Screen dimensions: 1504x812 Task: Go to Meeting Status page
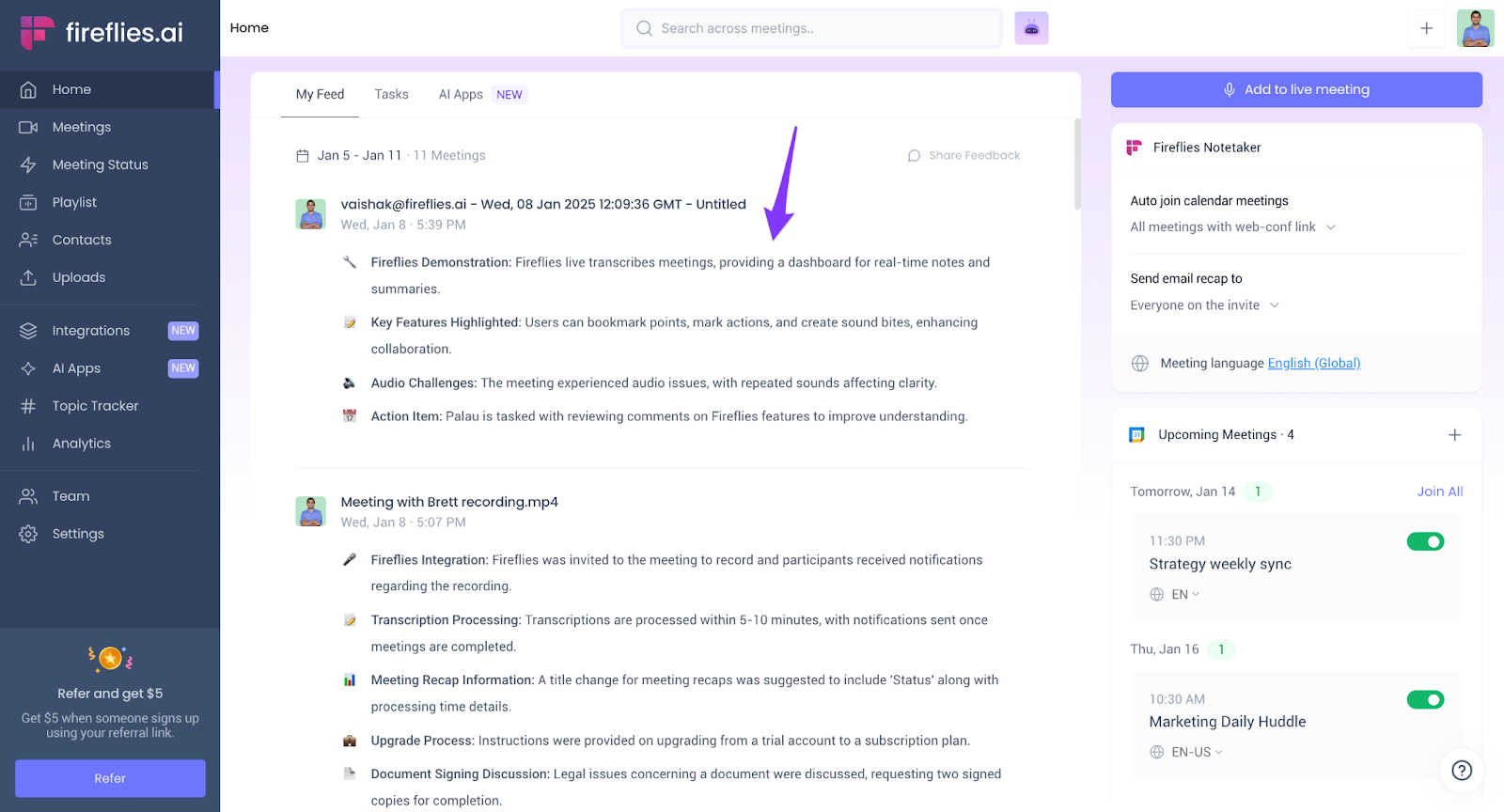pyautogui.click(x=109, y=164)
